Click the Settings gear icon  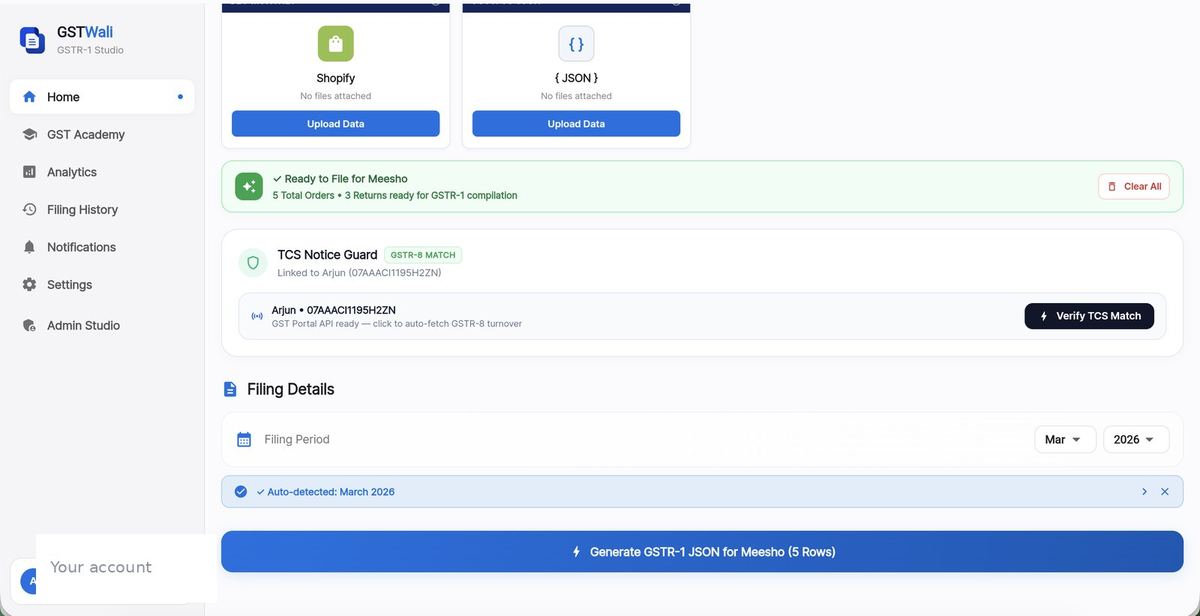(29, 285)
